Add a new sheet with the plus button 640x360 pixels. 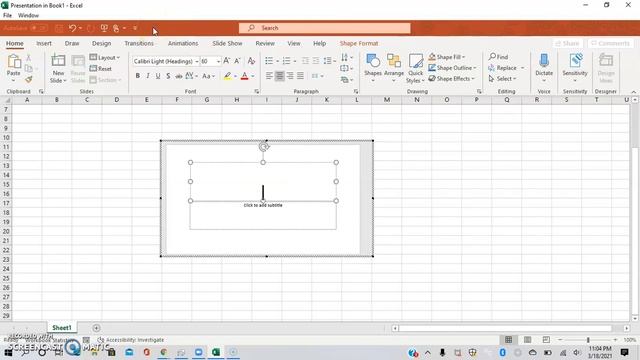pos(96,328)
